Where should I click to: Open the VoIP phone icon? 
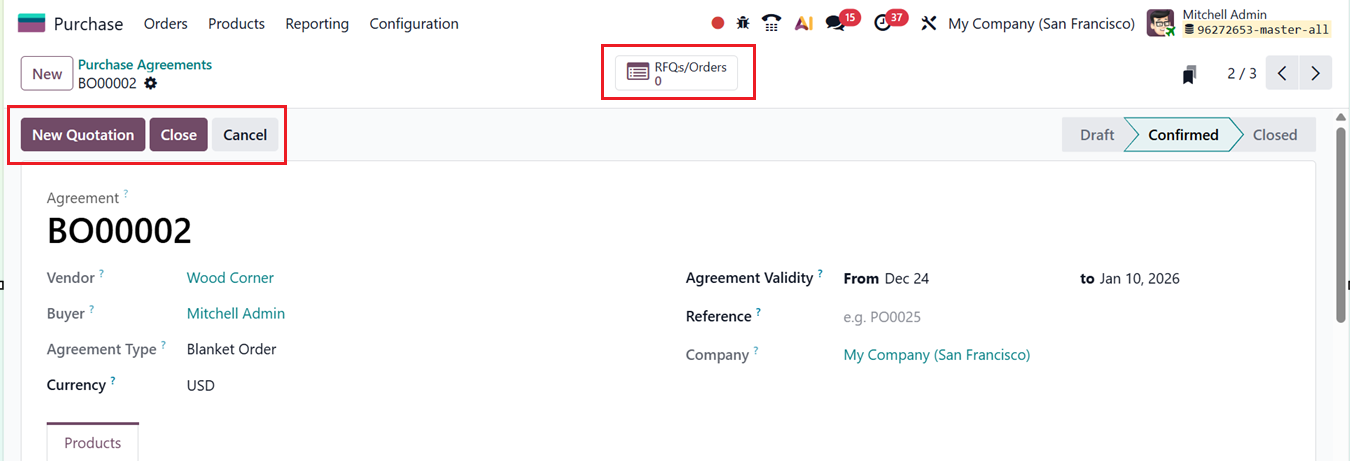click(771, 23)
